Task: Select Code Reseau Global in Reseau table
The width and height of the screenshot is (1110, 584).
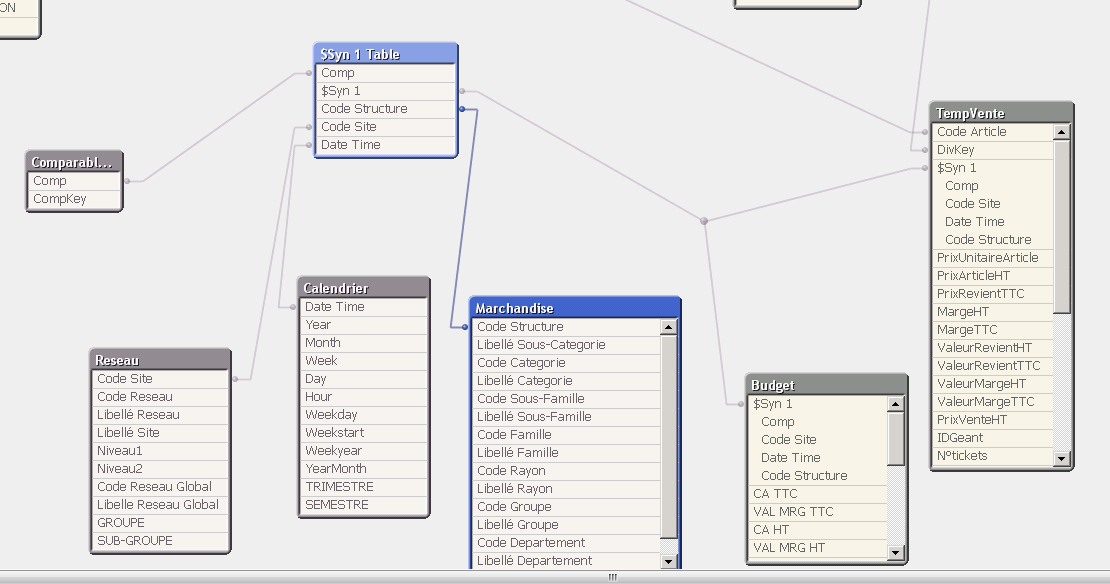Action: tap(154, 487)
